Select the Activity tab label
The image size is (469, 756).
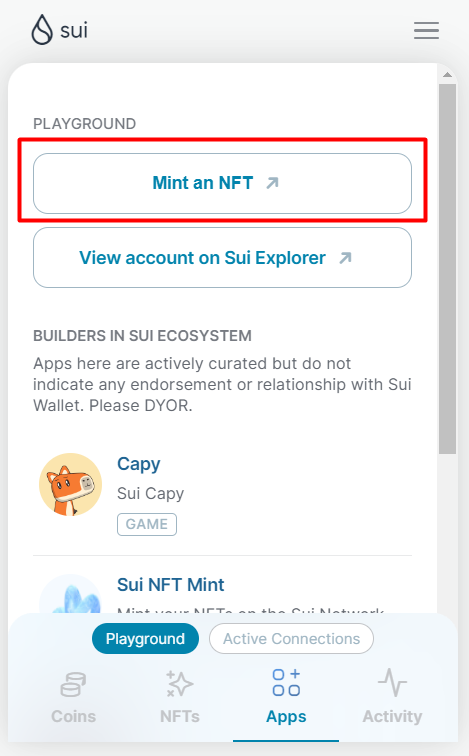tap(392, 716)
